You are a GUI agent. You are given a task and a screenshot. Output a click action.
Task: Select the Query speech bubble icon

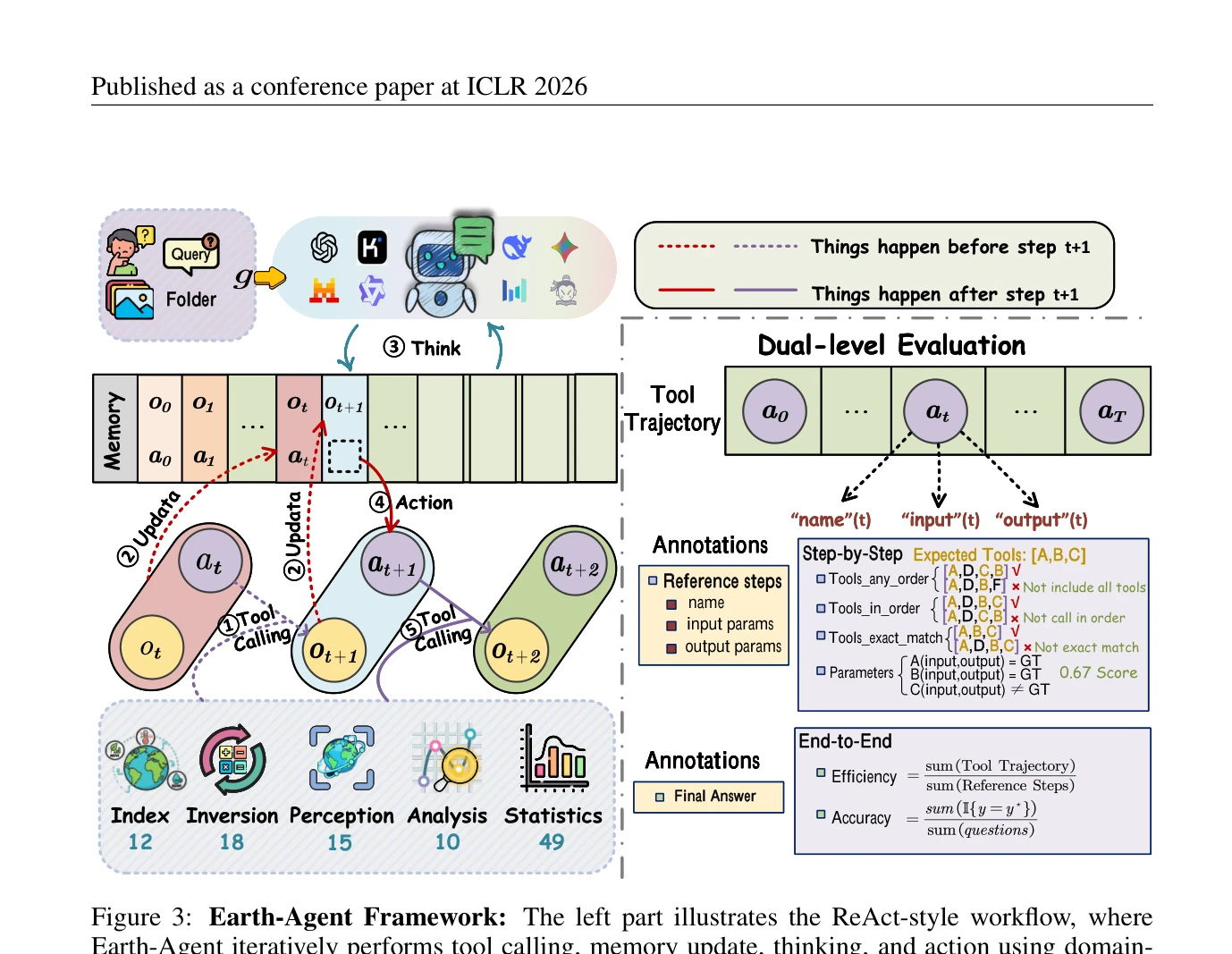click(192, 253)
